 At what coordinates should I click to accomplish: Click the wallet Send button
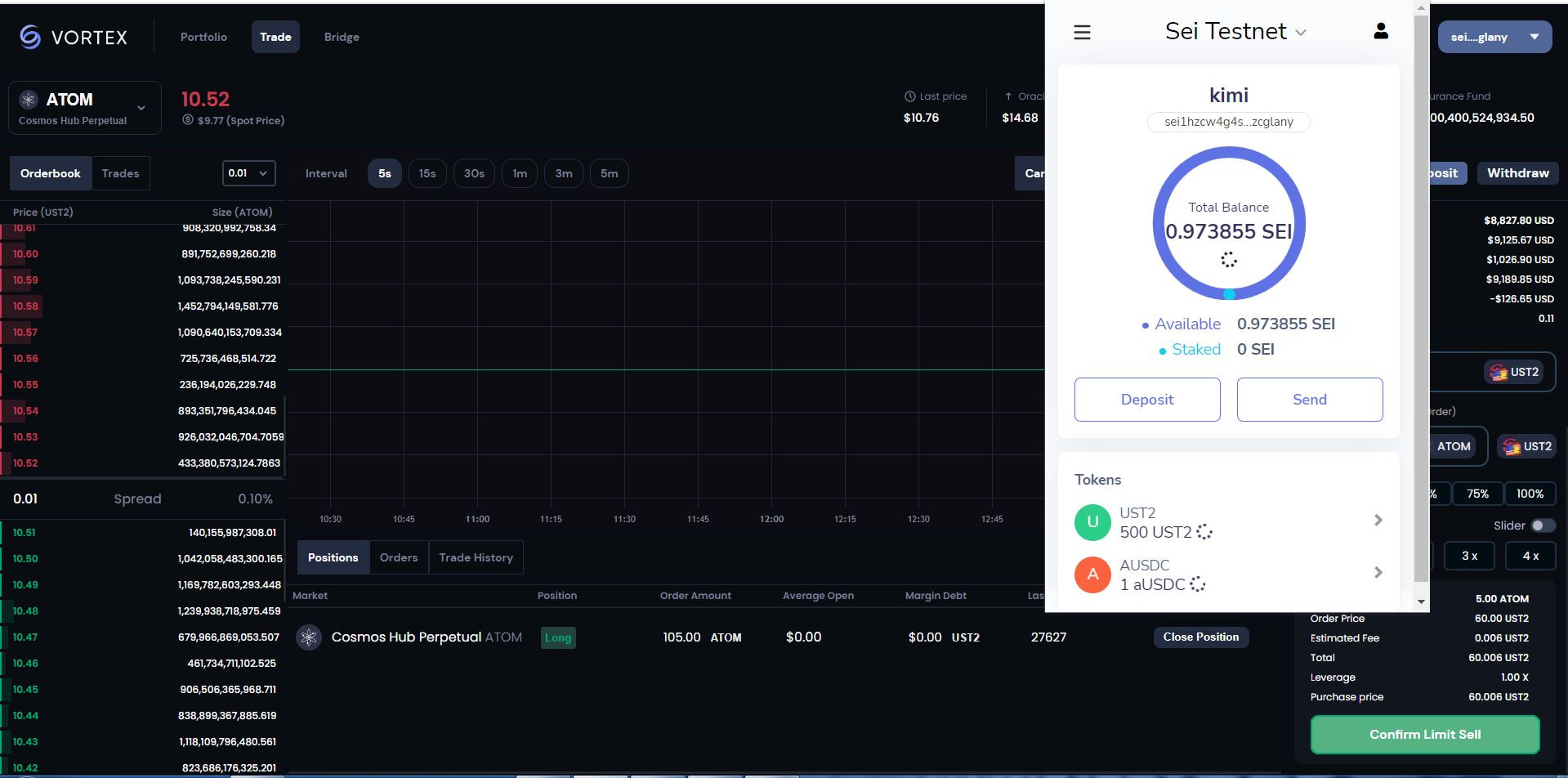pos(1310,400)
